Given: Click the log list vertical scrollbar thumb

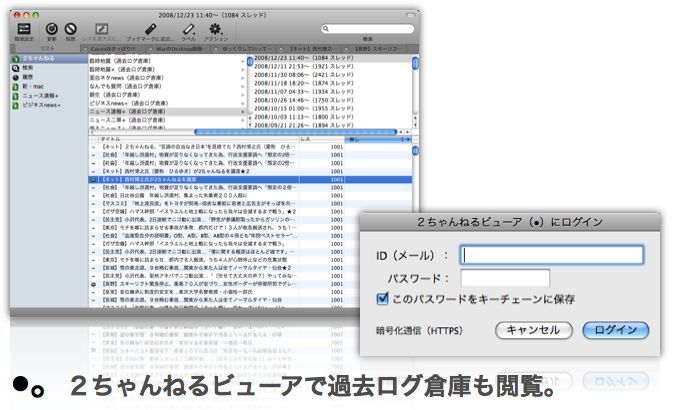Looking at the screenshot, I should click(415, 63).
